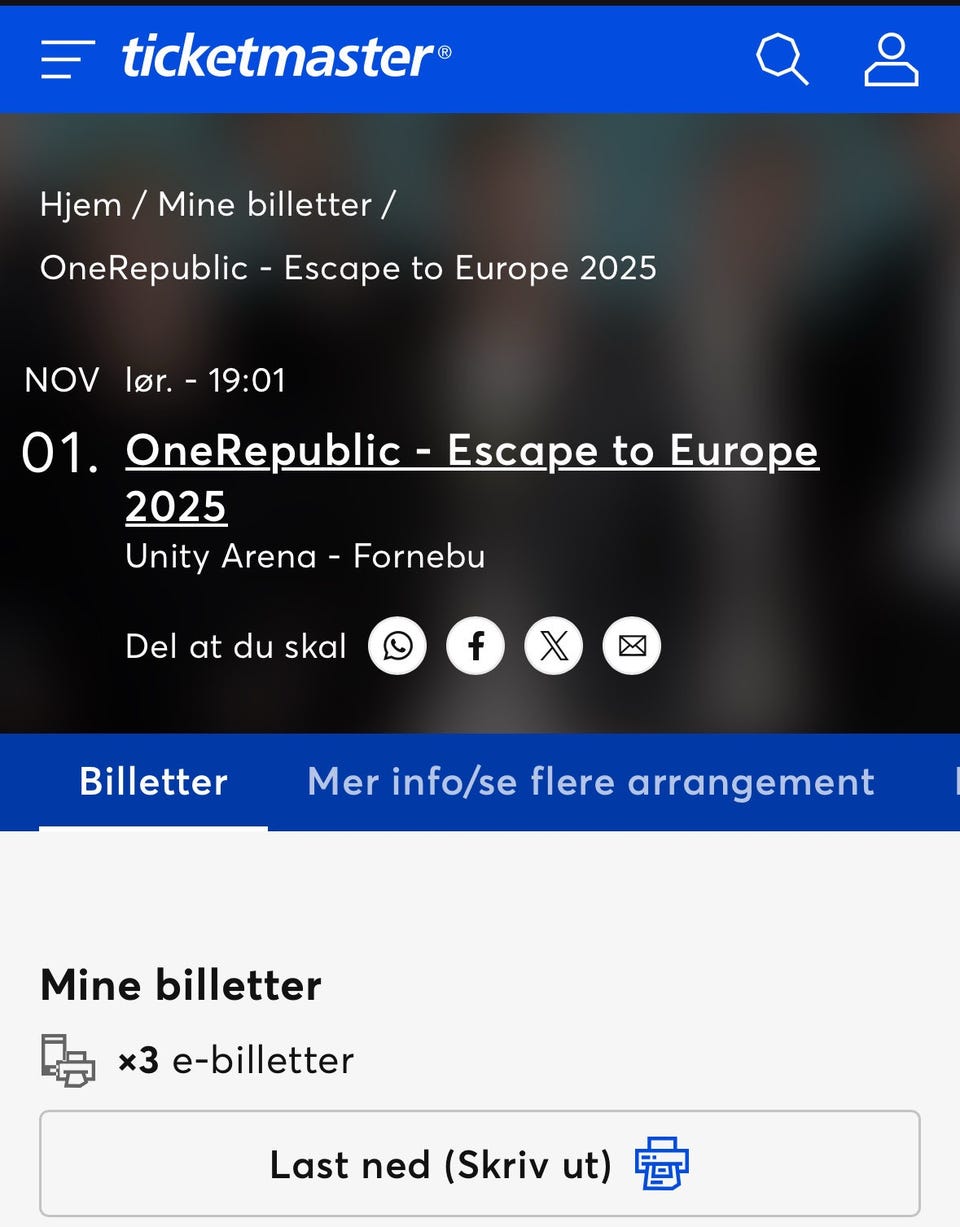Switch to the Billetter tab
The height and width of the screenshot is (1227, 960).
152,782
